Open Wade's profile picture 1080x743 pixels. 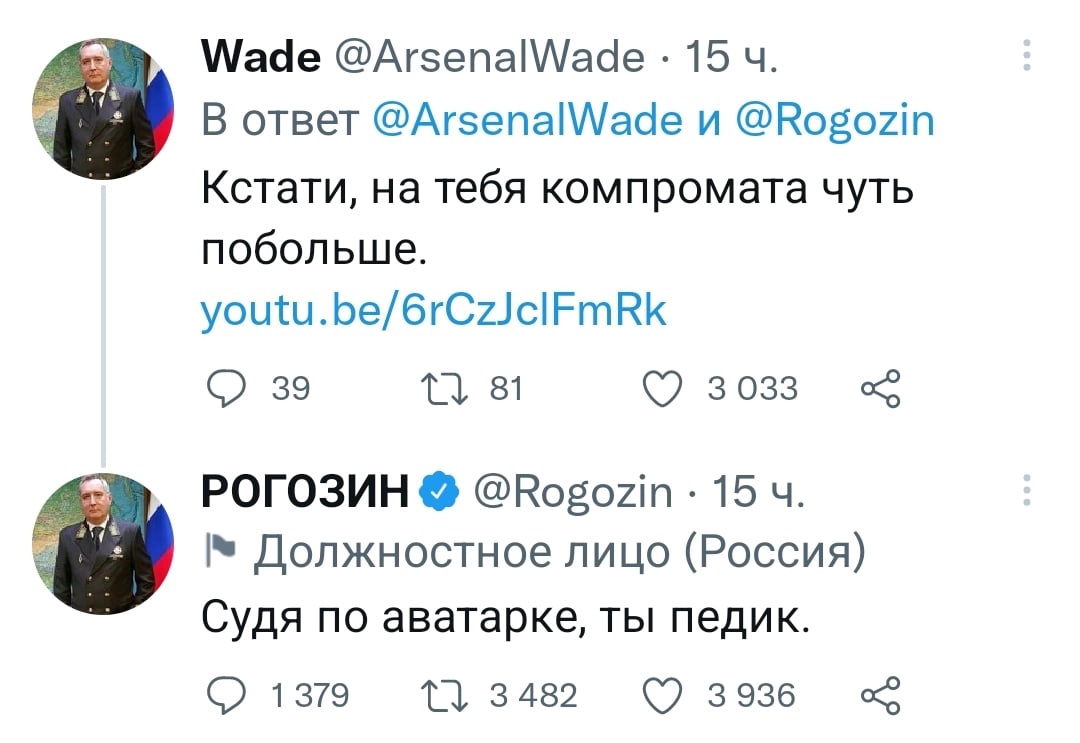tap(103, 109)
